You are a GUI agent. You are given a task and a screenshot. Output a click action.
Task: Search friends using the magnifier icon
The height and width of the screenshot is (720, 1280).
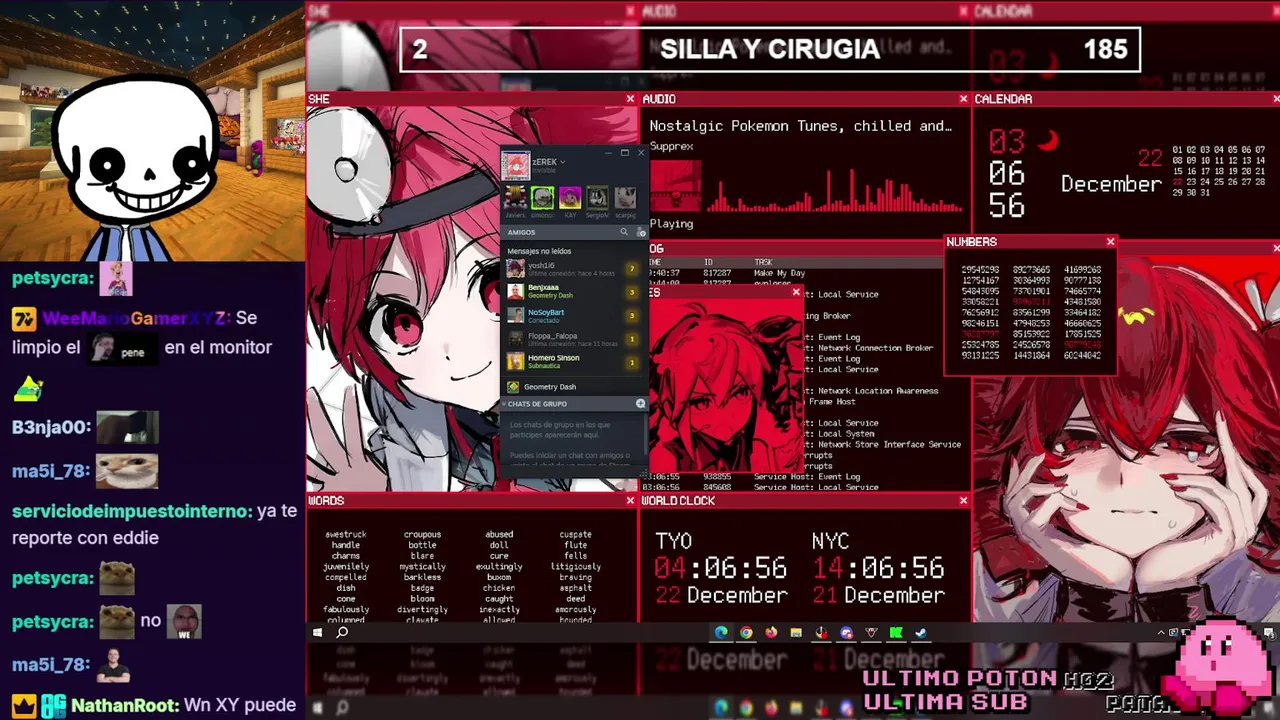click(624, 232)
